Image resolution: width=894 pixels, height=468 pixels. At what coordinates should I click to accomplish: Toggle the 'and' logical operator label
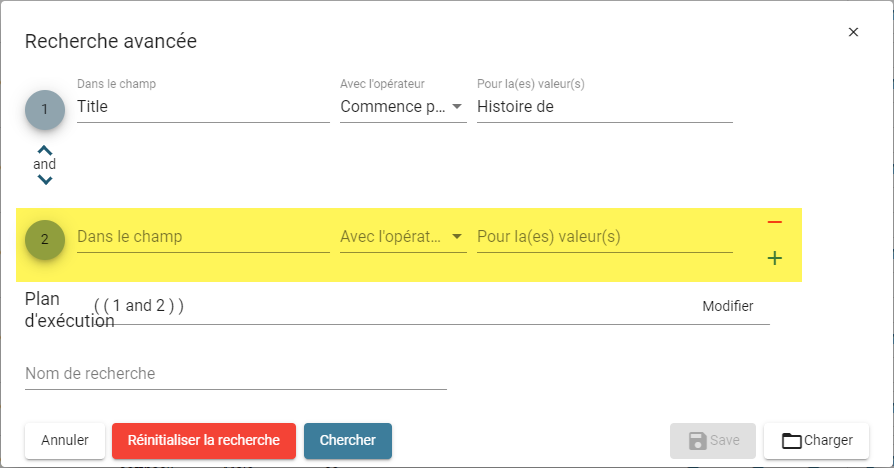(x=44, y=165)
